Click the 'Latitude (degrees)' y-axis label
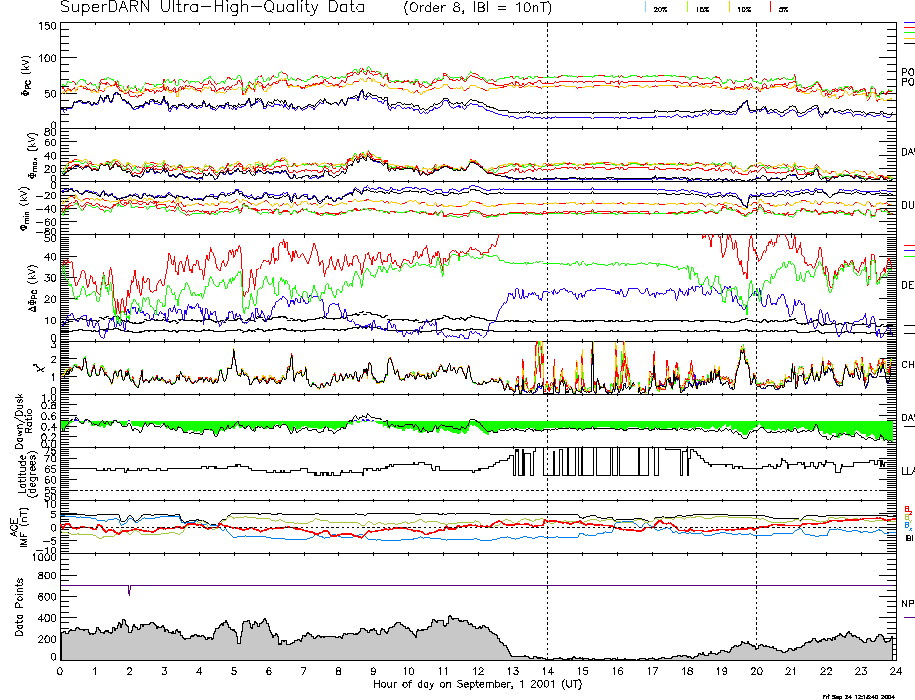The height and width of the screenshot is (700, 915). [x=20, y=472]
